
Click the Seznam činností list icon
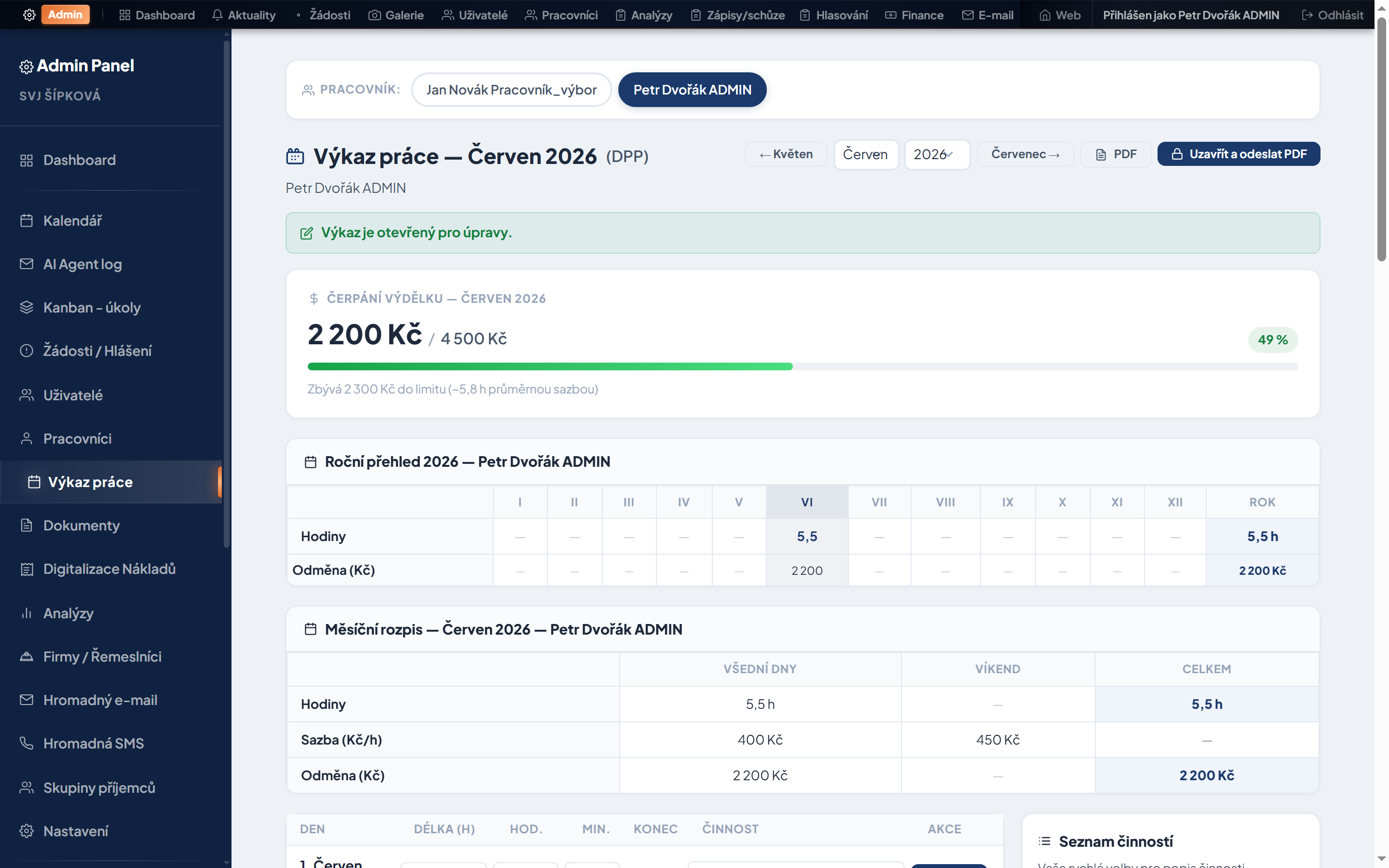1045,841
